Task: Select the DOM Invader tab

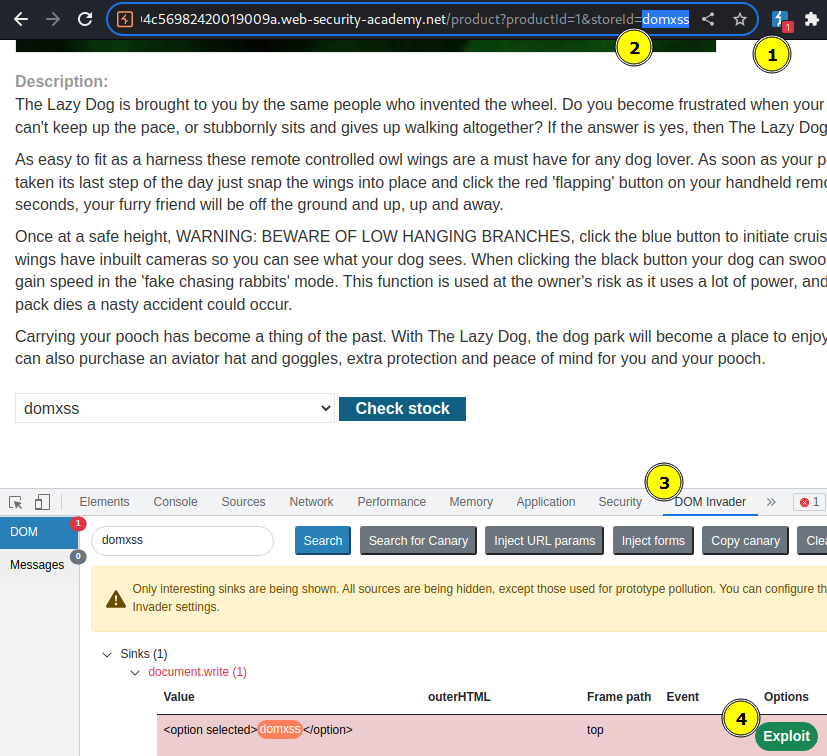Action: [x=710, y=502]
